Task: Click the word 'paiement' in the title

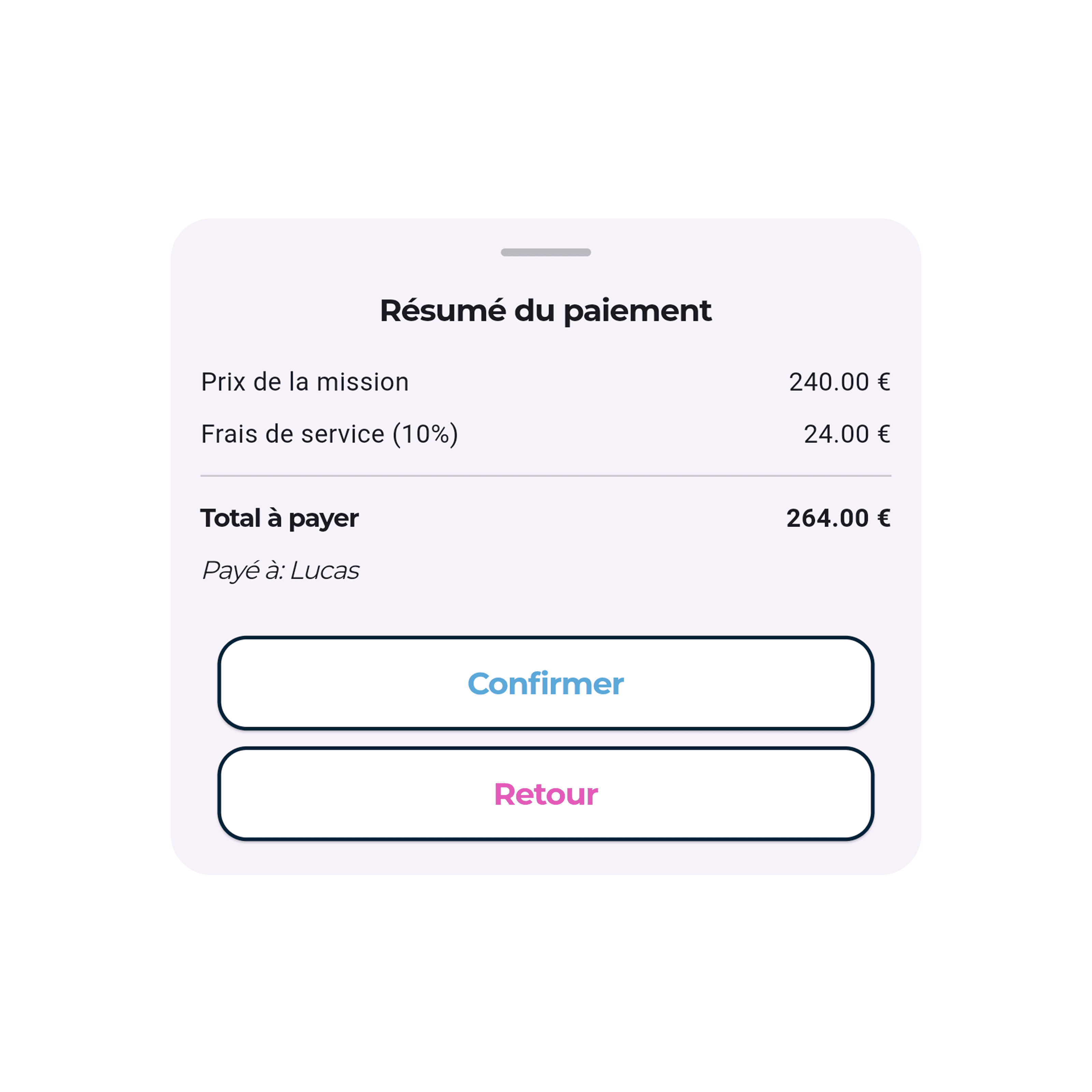Action: pyautogui.click(x=637, y=311)
